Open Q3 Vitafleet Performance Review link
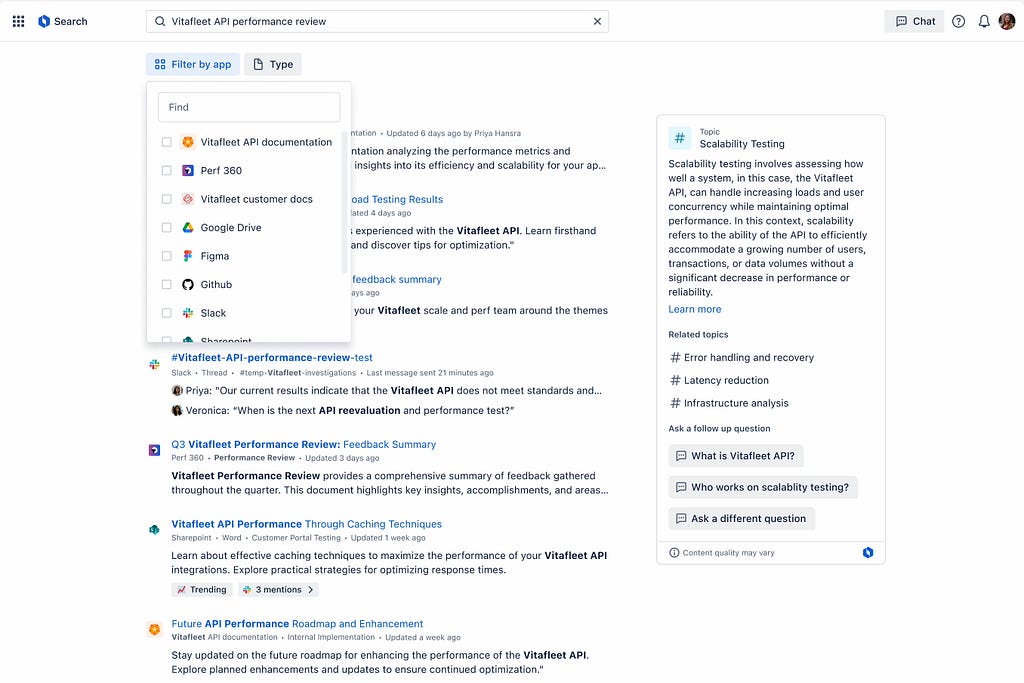Screen dimensions: 1024x683 304,445
